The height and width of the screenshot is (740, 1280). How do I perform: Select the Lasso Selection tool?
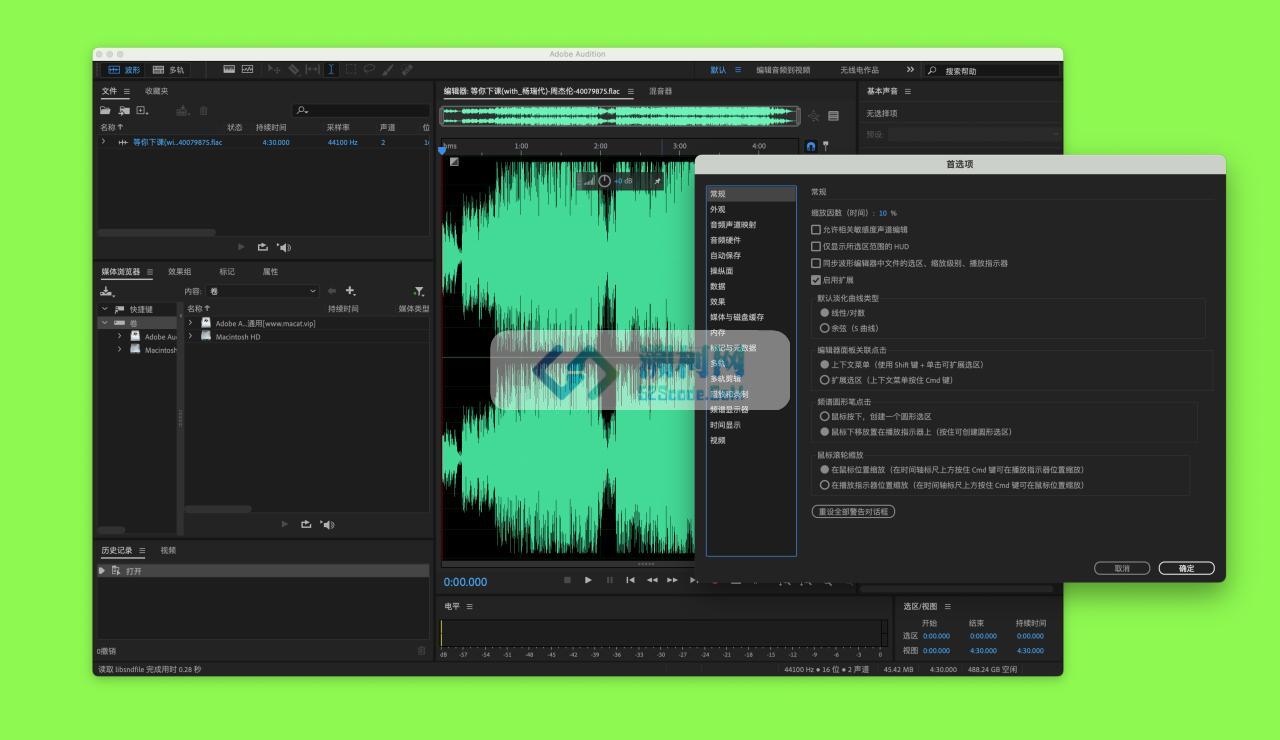coord(369,70)
